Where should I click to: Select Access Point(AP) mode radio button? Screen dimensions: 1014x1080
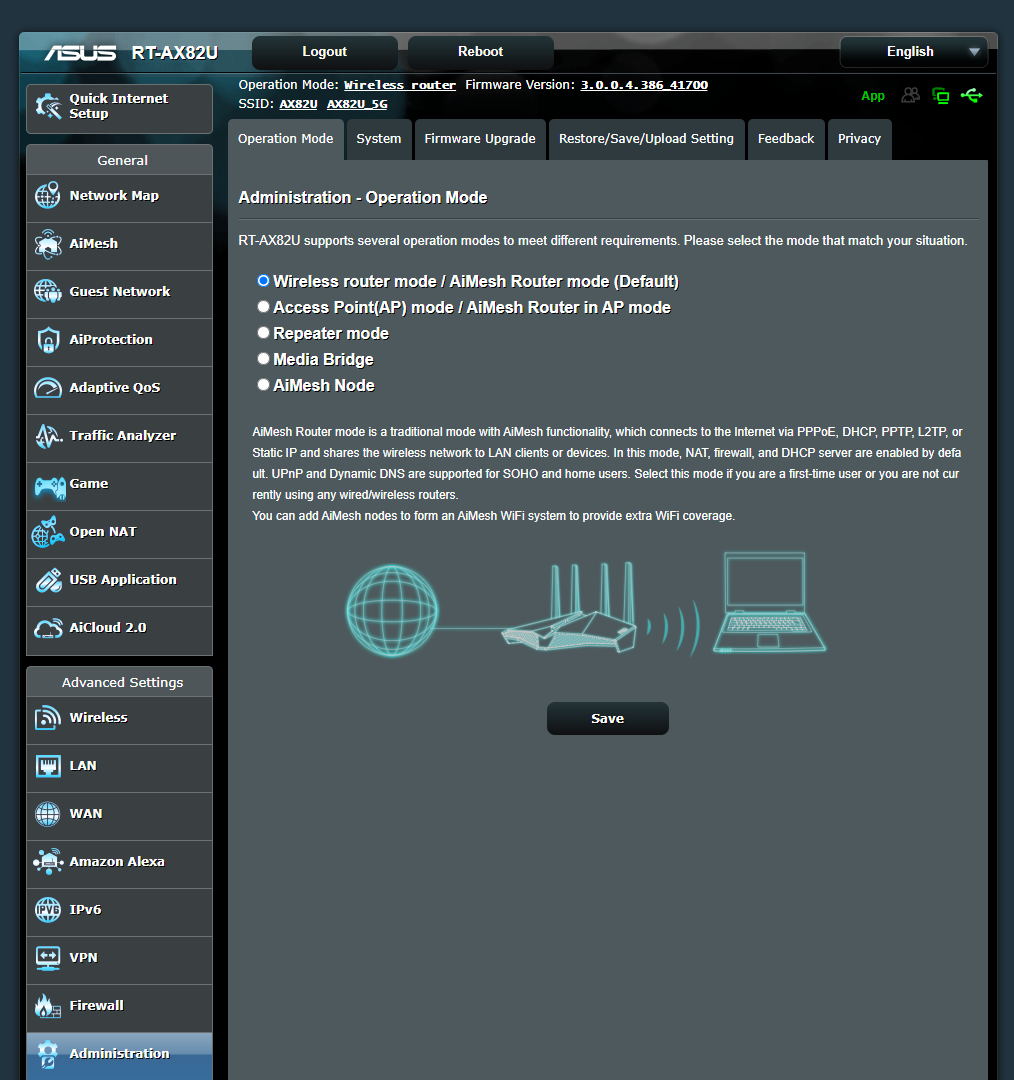[263, 307]
